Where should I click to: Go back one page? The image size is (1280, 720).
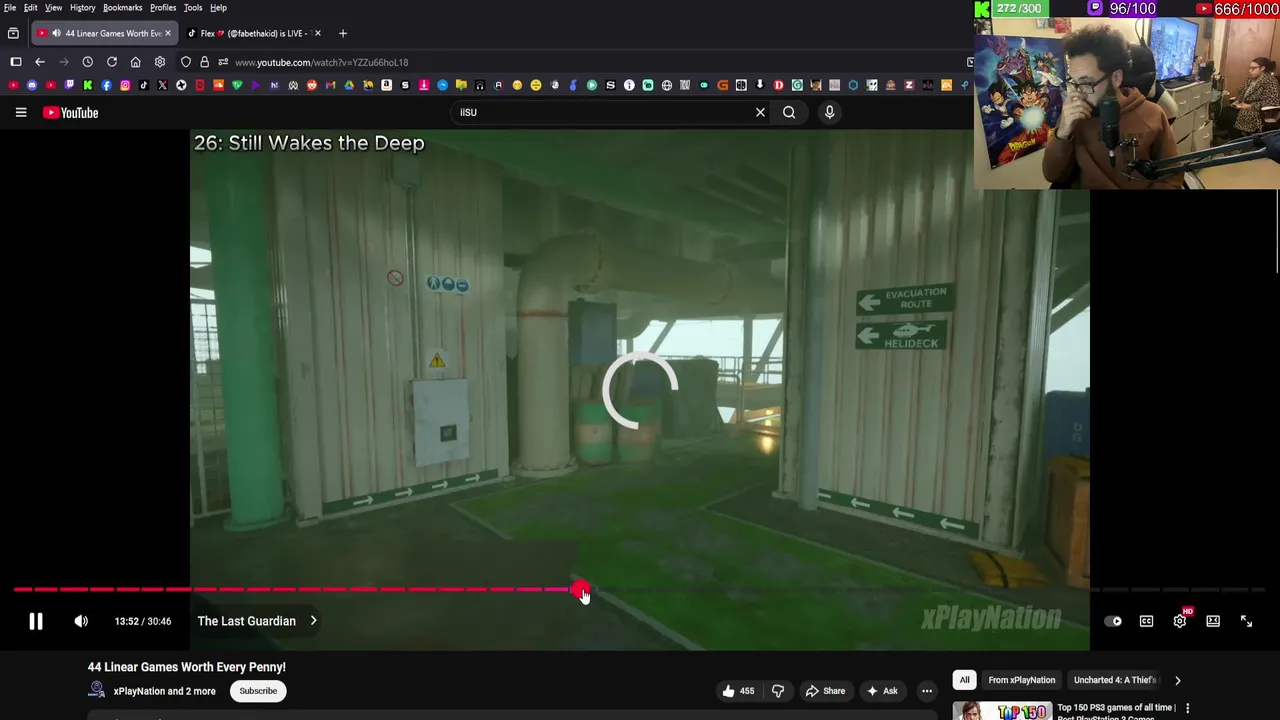40,62
